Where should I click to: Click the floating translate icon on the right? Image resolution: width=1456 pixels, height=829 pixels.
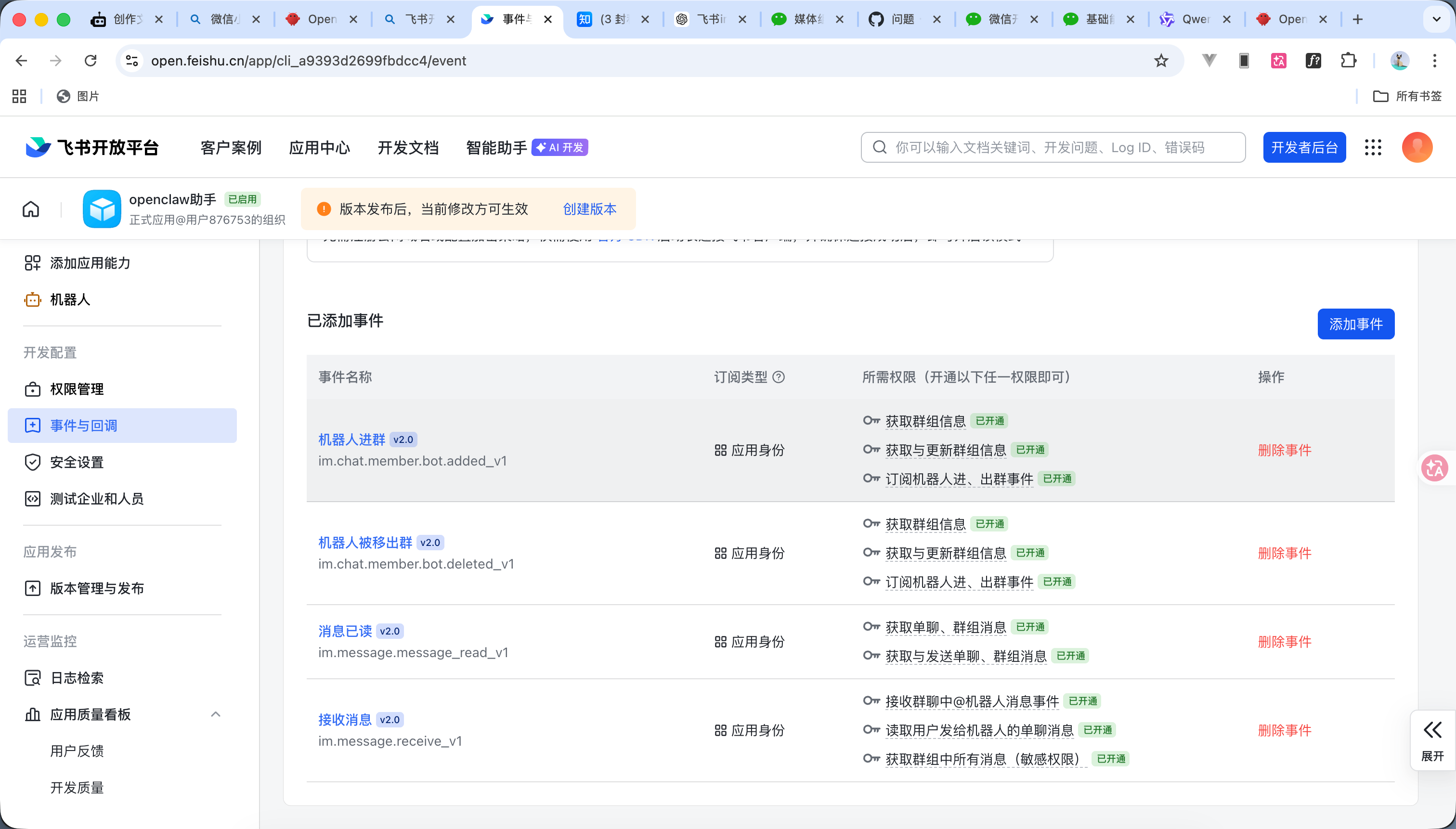click(1434, 467)
